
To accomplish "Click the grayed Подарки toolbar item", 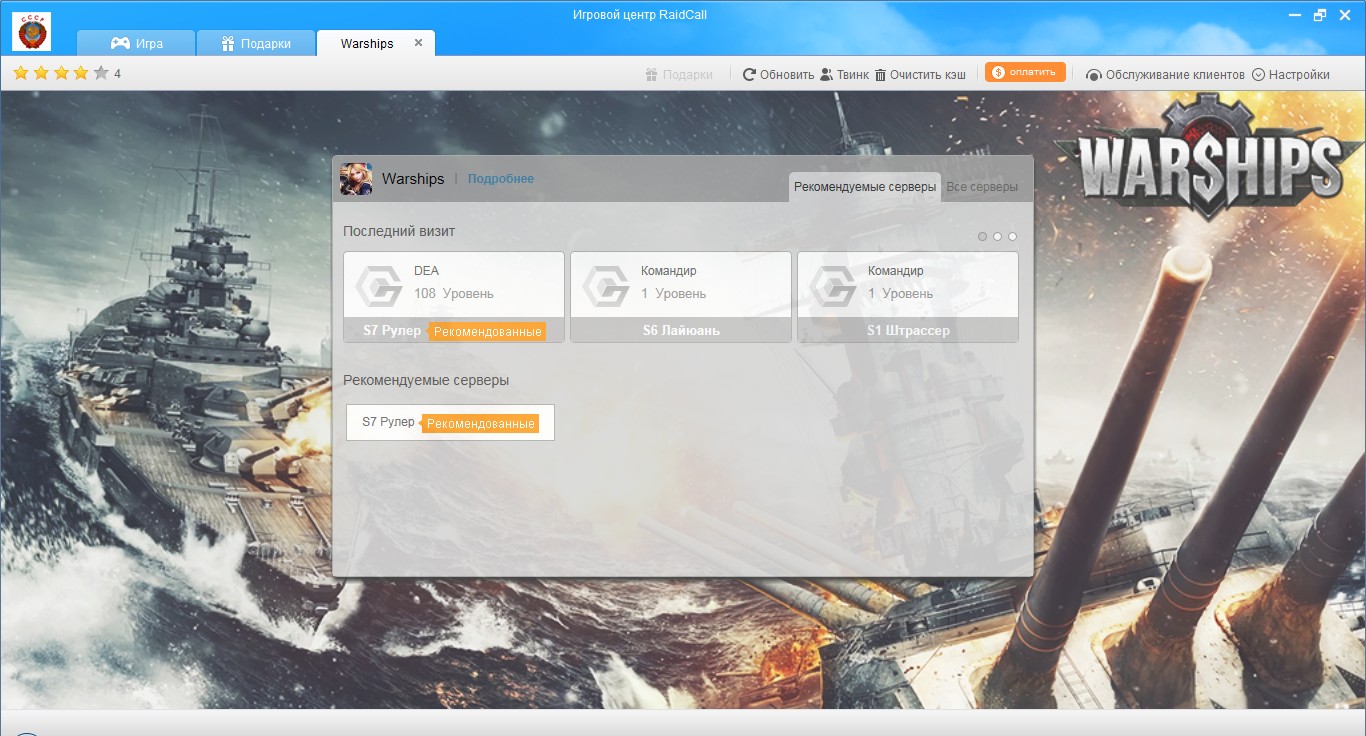I will (x=679, y=74).
